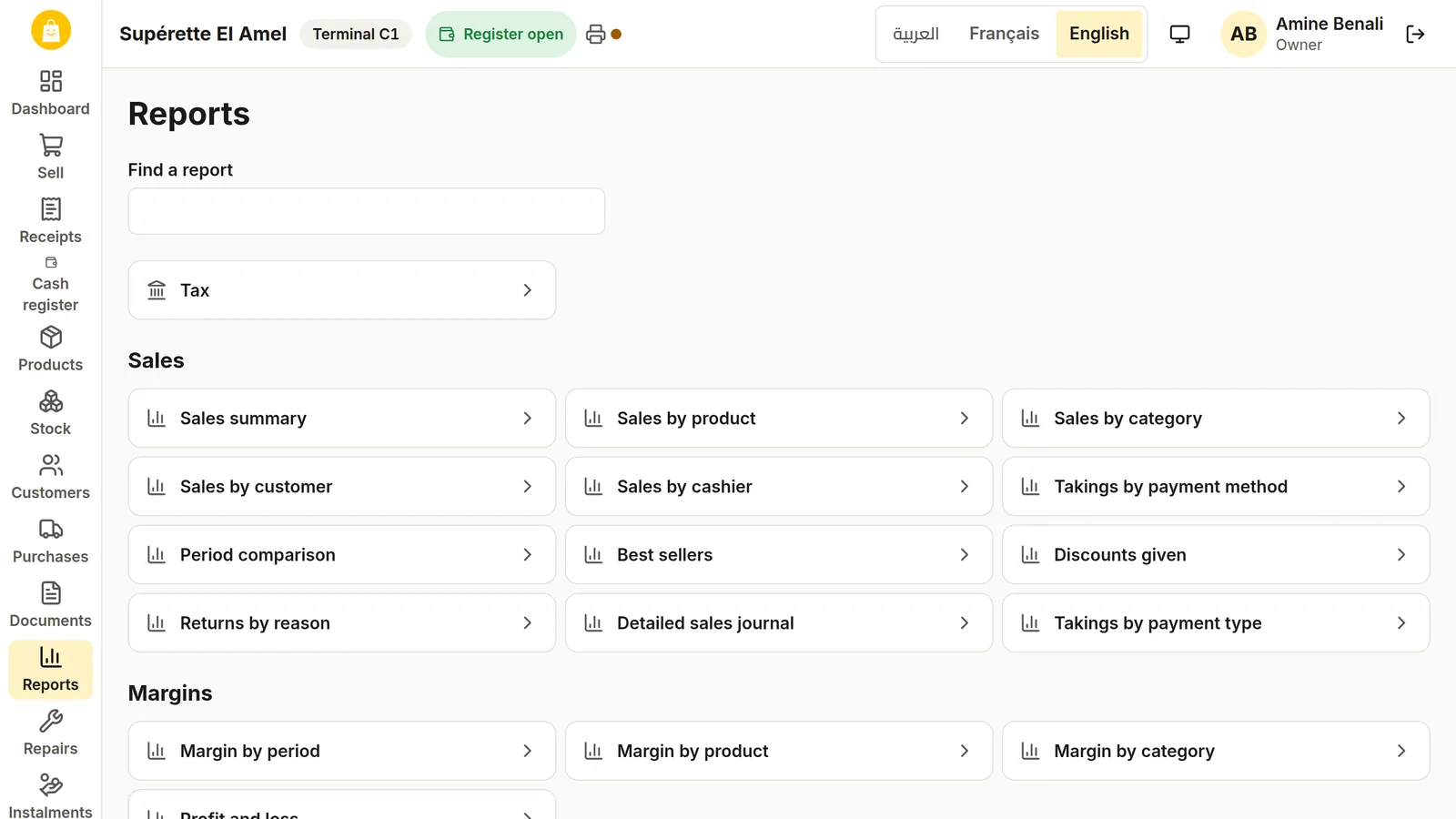Open the Period comparison report
The height and width of the screenshot is (819, 1456).
342,555
